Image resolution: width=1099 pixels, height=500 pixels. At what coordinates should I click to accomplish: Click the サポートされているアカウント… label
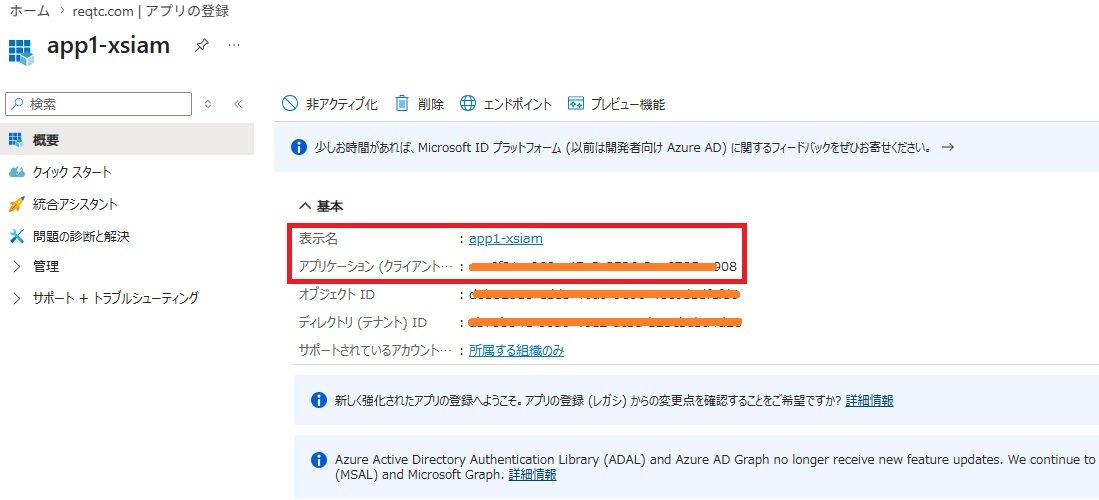pyautogui.click(x=375, y=351)
